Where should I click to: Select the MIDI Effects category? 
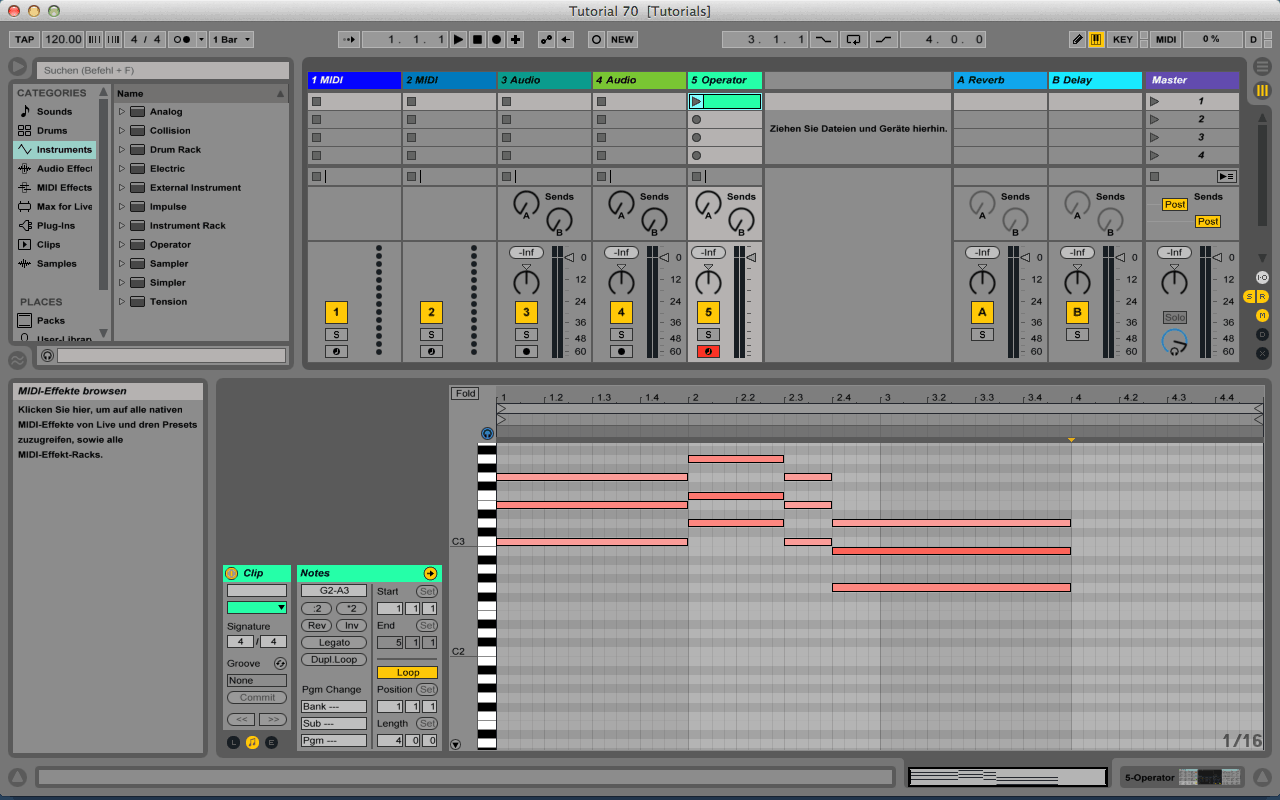(x=63, y=188)
